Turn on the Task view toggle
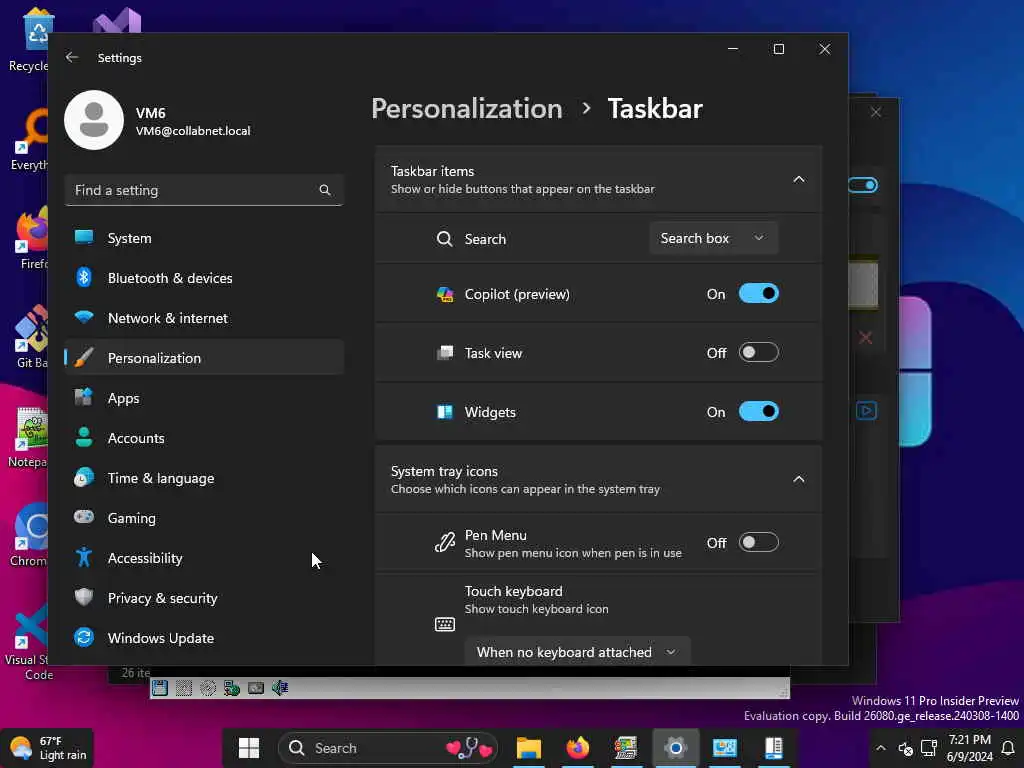Viewport: 1024px width, 768px height. click(x=758, y=353)
